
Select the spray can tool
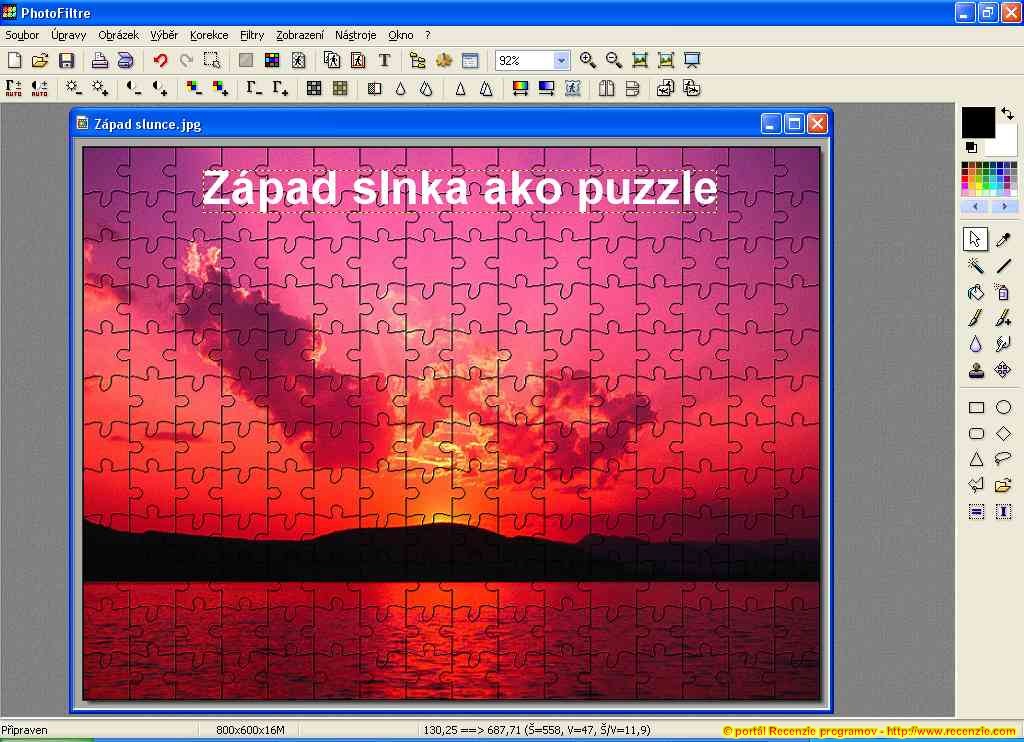[1003, 292]
